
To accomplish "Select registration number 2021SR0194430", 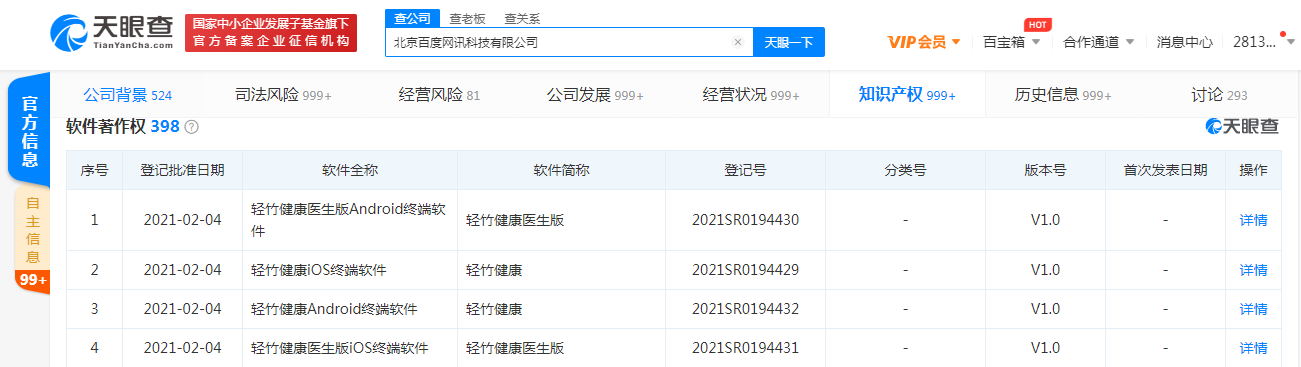I will pyautogui.click(x=745, y=220).
